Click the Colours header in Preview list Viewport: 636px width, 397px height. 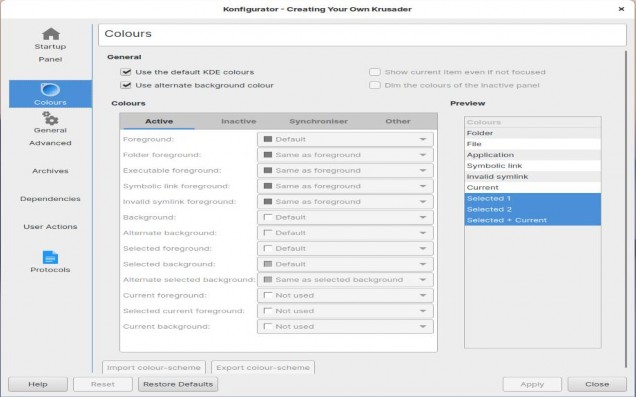coord(533,122)
